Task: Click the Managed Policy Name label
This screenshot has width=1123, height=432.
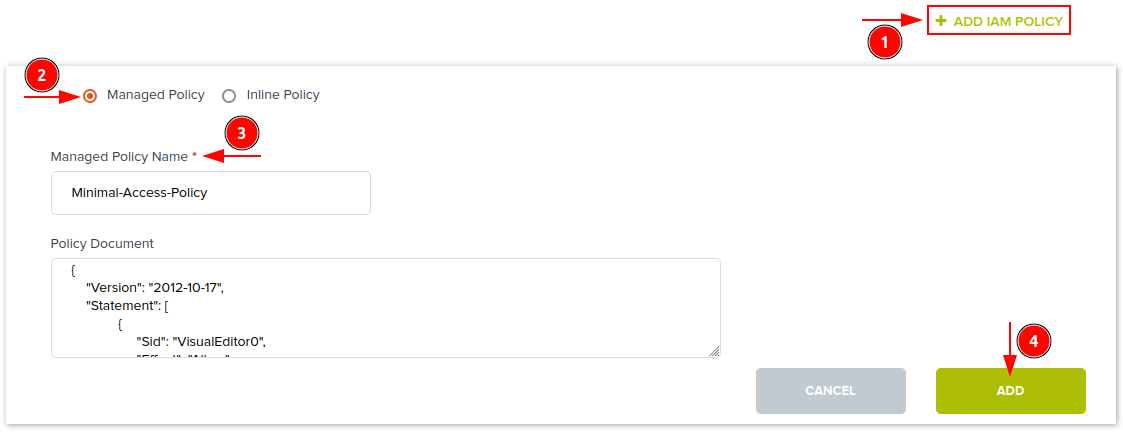Action: pos(119,156)
